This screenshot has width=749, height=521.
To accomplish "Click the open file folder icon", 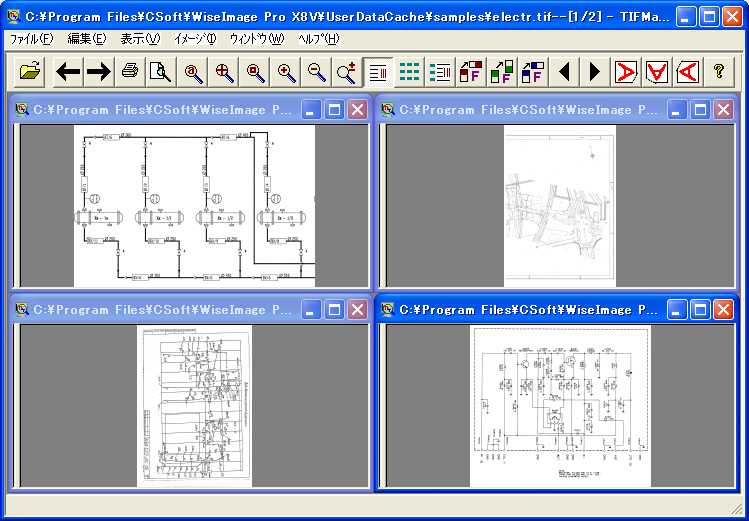I will coord(31,71).
